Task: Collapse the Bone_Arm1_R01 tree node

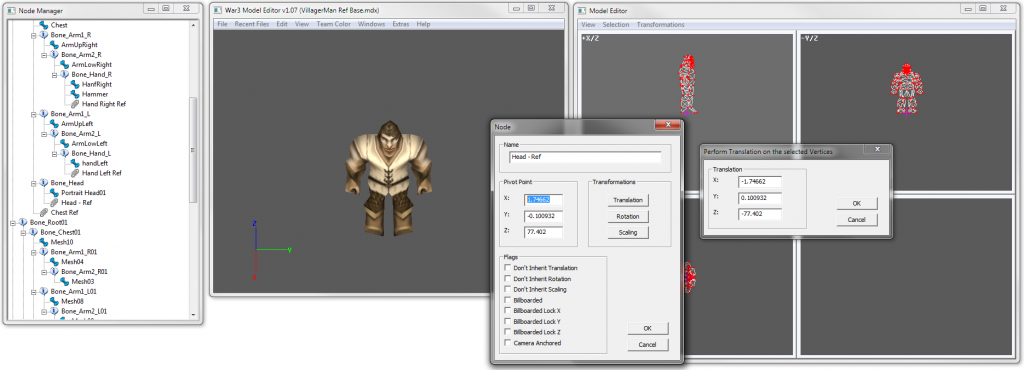Action: point(33,252)
